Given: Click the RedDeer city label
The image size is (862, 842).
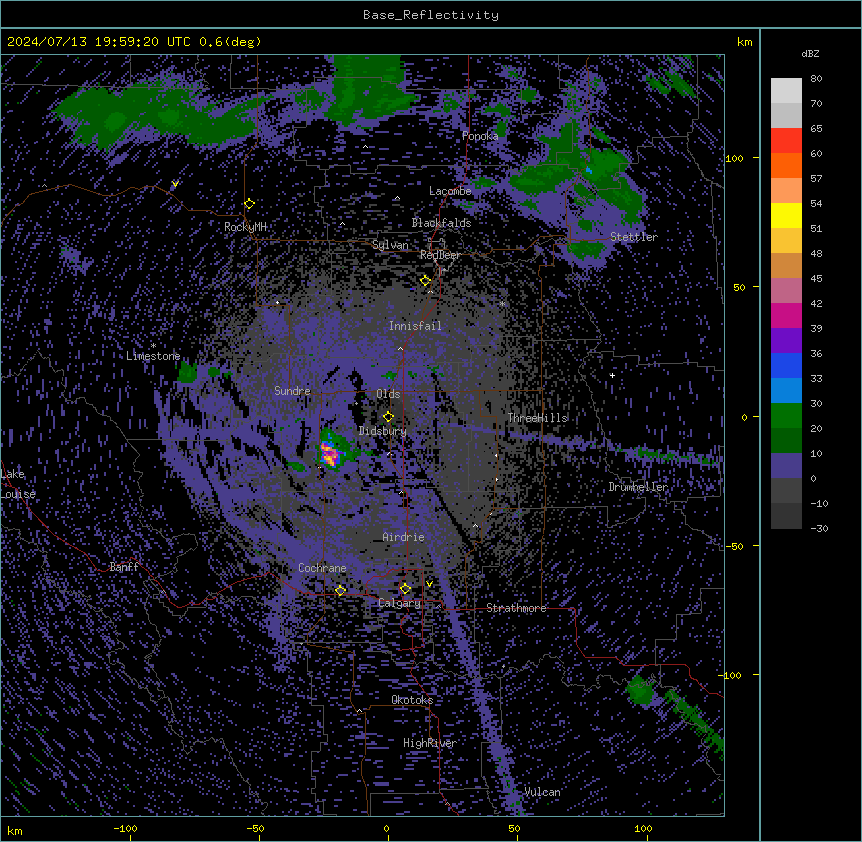Looking at the screenshot, I should click(440, 255).
